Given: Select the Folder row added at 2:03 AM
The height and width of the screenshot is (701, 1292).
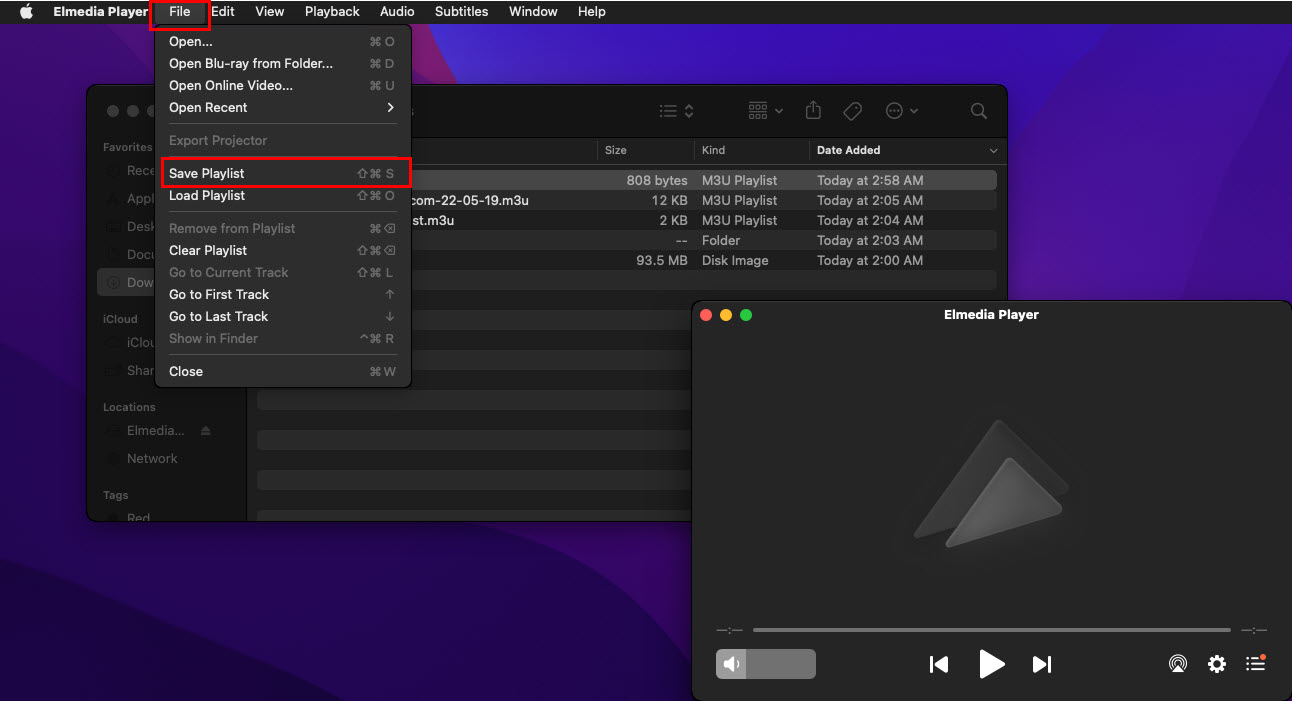Looking at the screenshot, I should (x=704, y=240).
